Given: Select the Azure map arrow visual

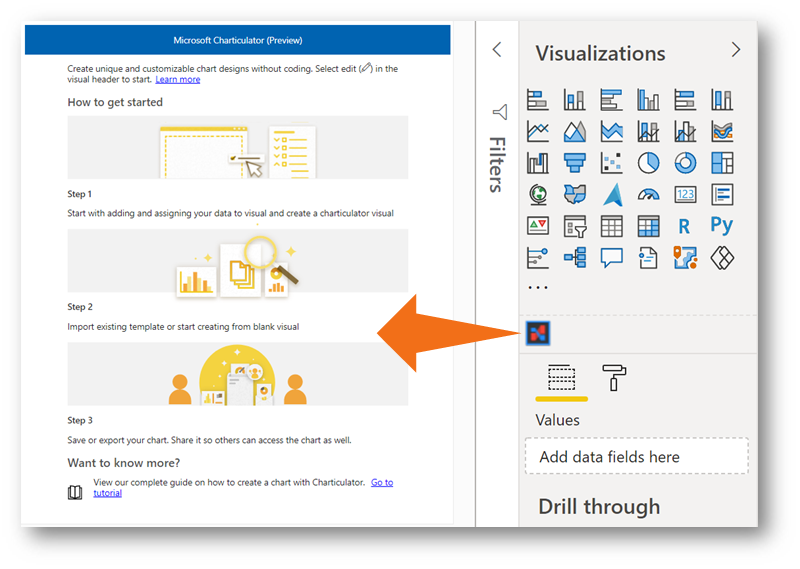Looking at the screenshot, I should [612, 194].
